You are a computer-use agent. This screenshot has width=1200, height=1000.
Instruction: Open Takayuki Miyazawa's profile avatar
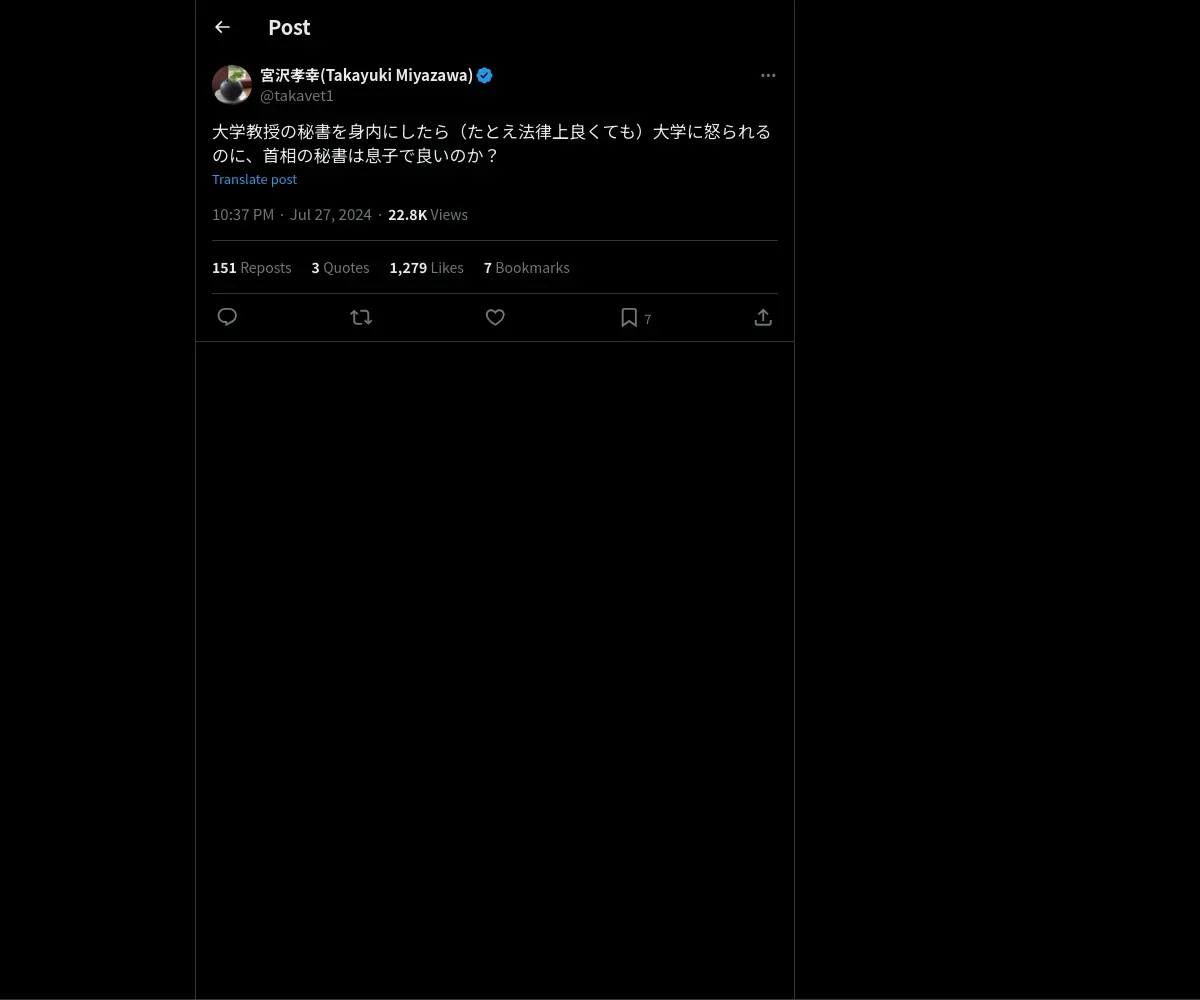tap(232, 85)
